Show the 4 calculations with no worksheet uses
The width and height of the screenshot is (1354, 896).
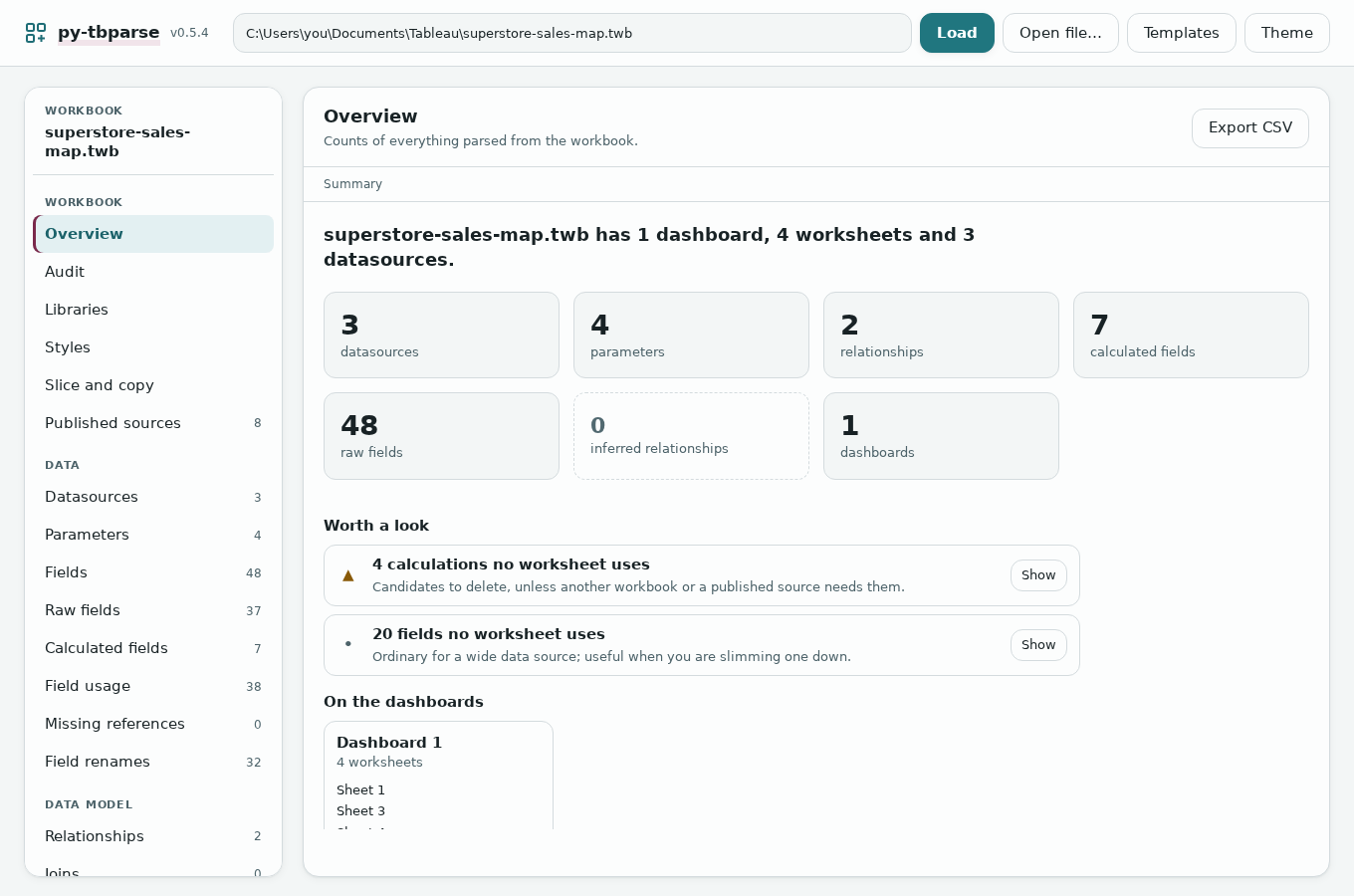[1038, 575]
